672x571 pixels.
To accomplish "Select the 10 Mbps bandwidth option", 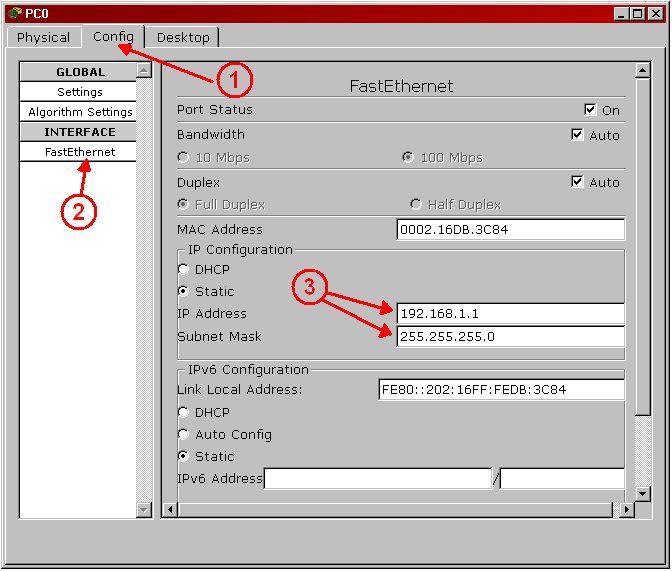I will tap(183, 157).
